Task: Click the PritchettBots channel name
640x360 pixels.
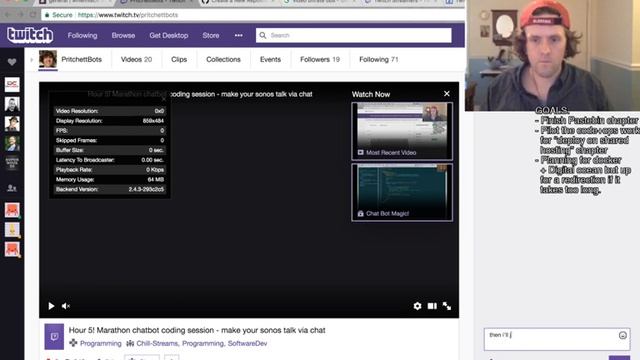Action: point(81,60)
